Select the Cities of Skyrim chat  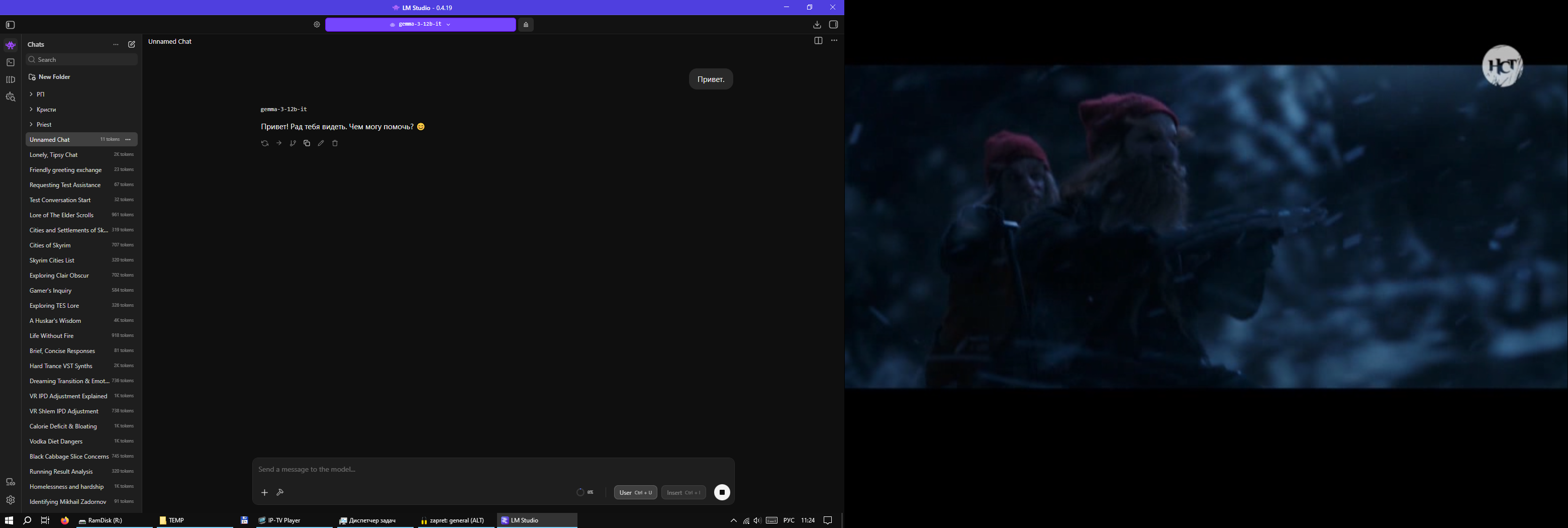[81, 245]
